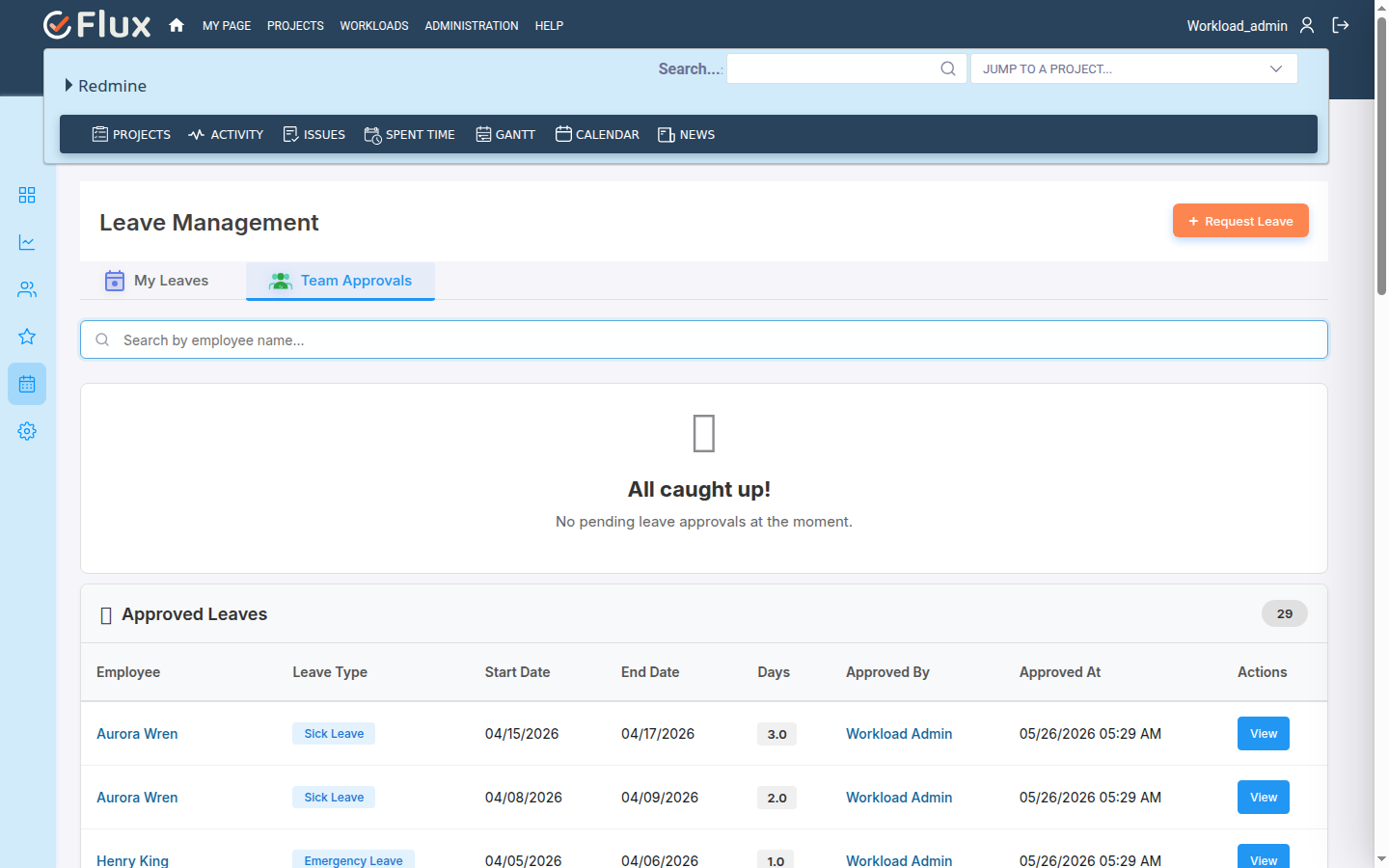Viewport: 1389px width, 868px height.
Task: Open Help menu
Action: pos(549,26)
